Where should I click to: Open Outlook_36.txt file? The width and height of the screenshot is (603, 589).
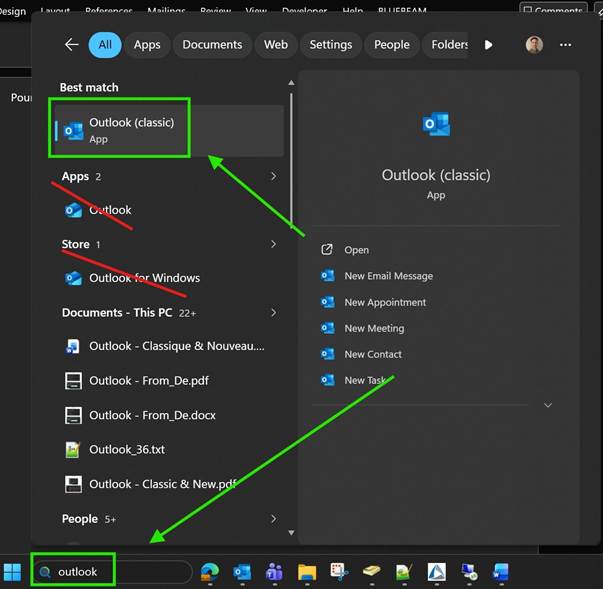pyautogui.click(x=115, y=449)
